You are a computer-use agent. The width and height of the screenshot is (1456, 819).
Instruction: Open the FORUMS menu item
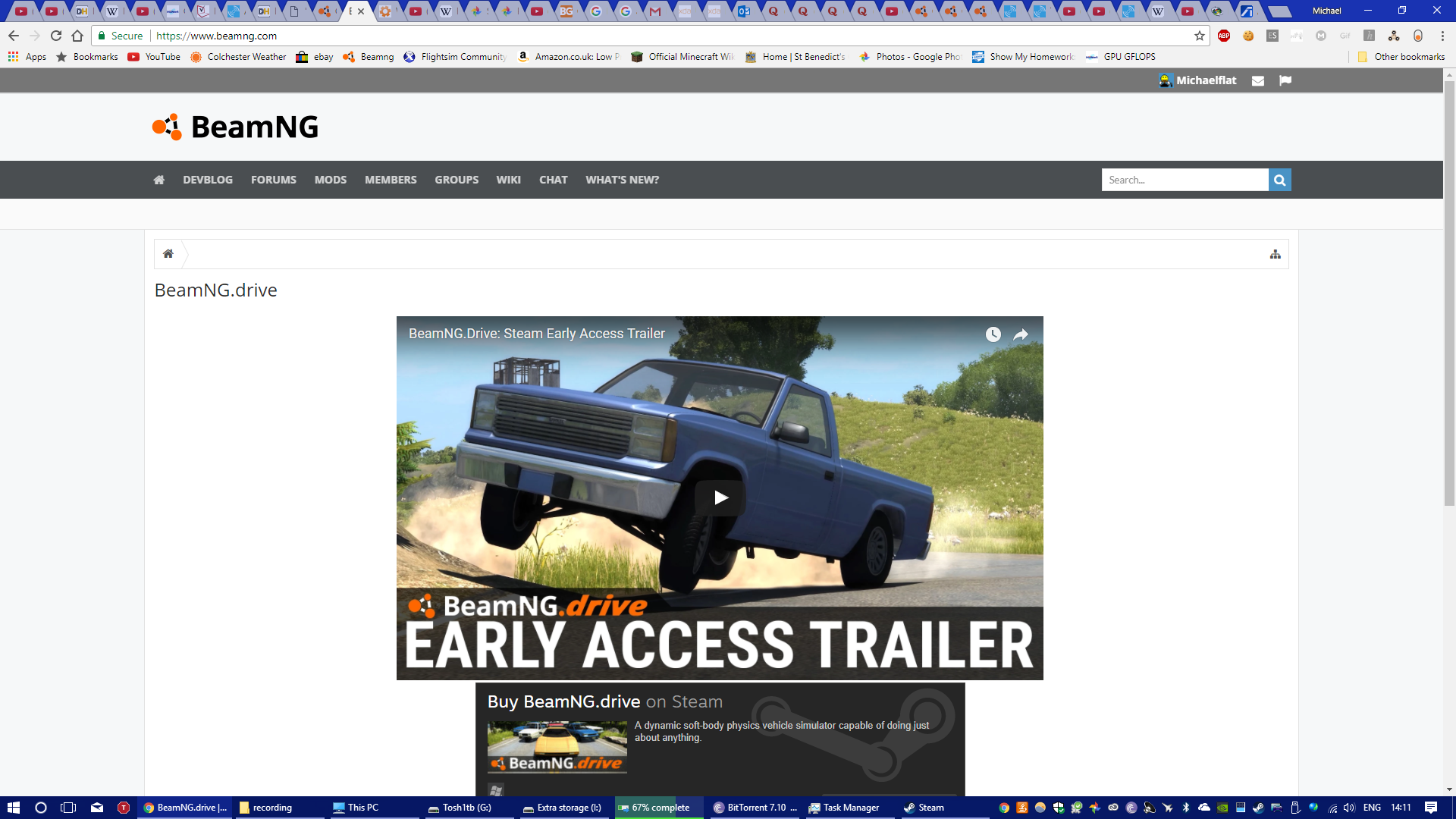[x=274, y=180]
